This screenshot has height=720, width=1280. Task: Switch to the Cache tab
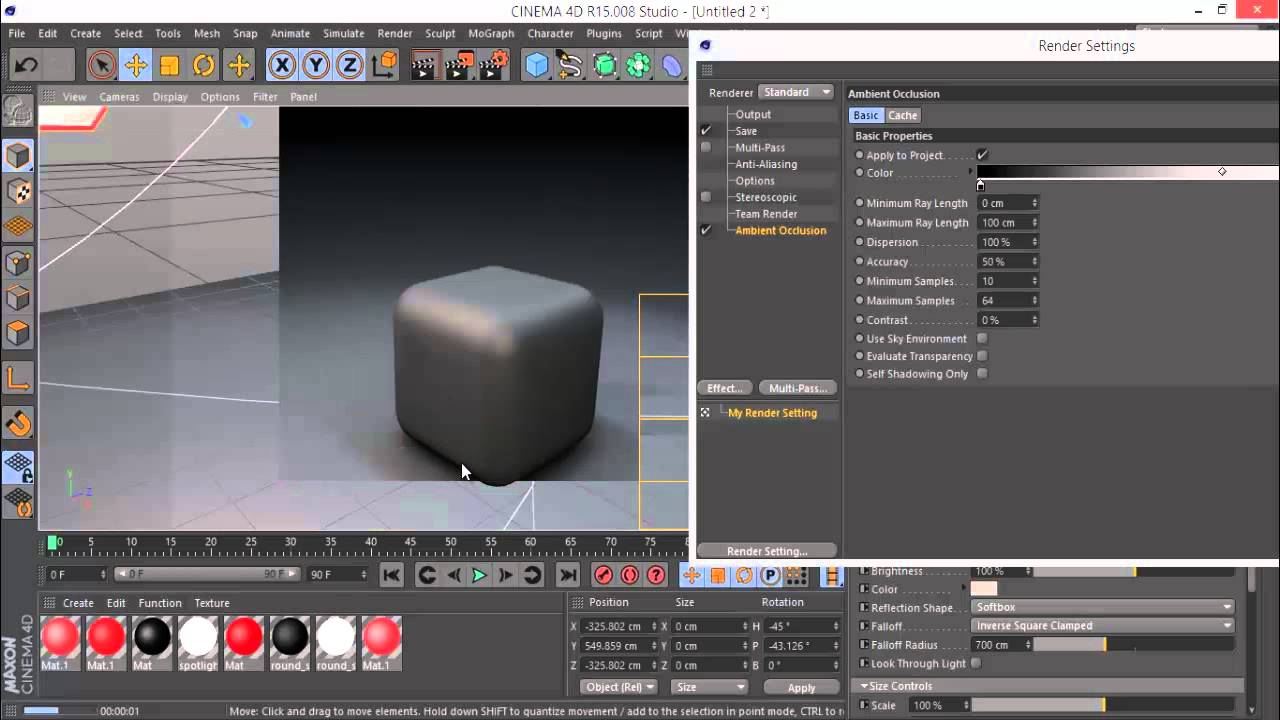(x=903, y=115)
